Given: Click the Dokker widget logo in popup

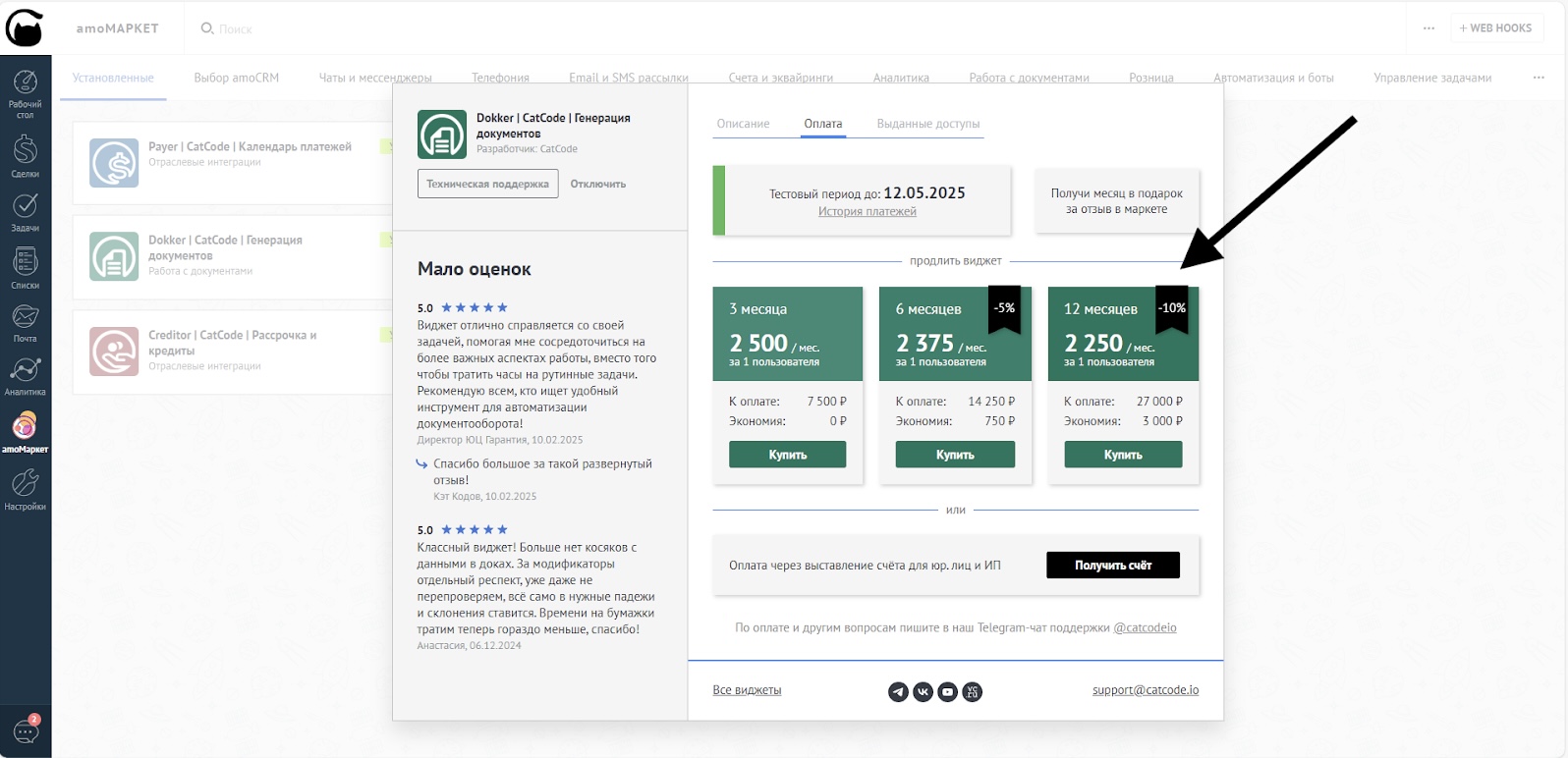Looking at the screenshot, I should tap(442, 134).
